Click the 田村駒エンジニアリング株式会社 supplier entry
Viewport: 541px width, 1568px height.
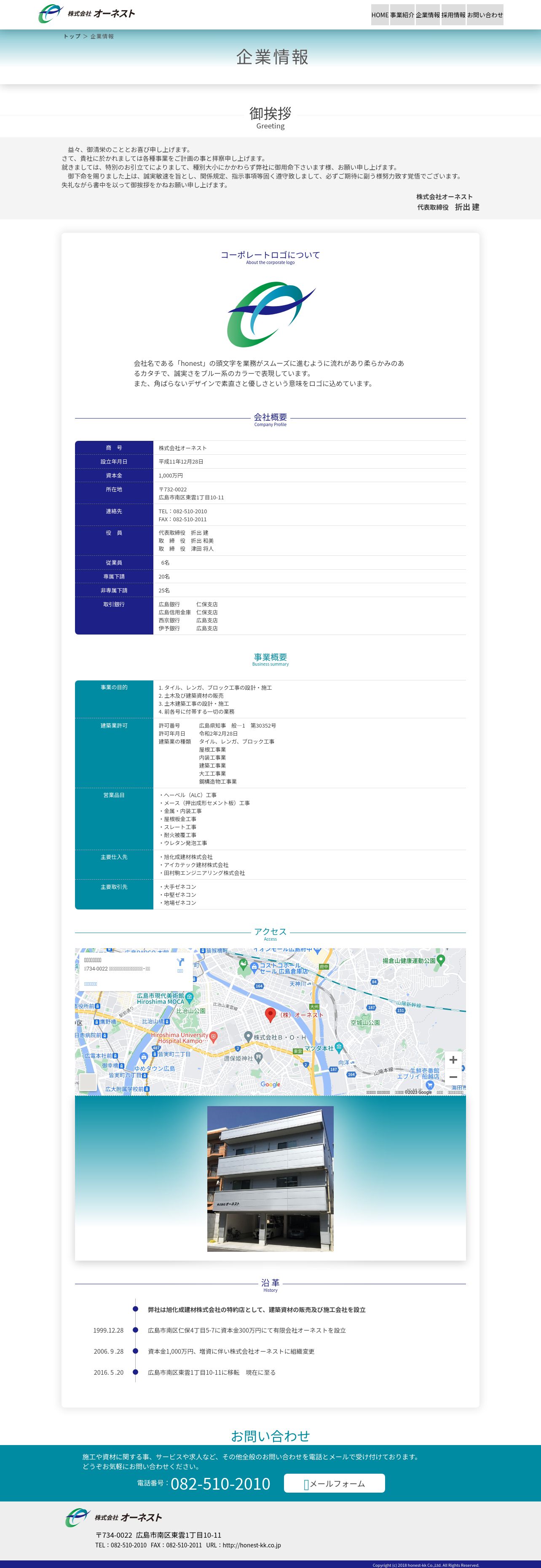pos(202,873)
